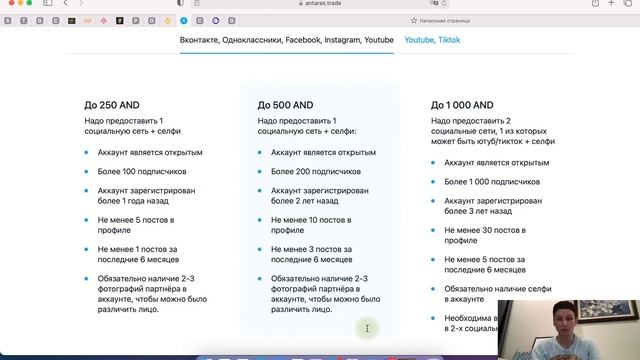Screen dimensions: 640x360
Task: Go back to the previous page
Action: coord(65,3)
